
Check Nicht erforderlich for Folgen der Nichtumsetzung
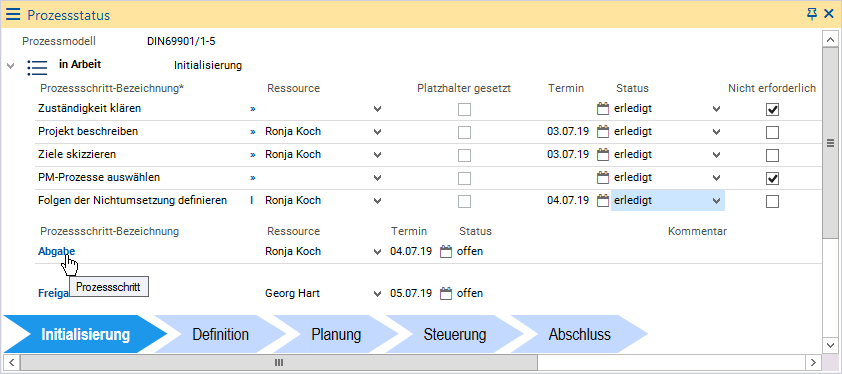point(772,202)
